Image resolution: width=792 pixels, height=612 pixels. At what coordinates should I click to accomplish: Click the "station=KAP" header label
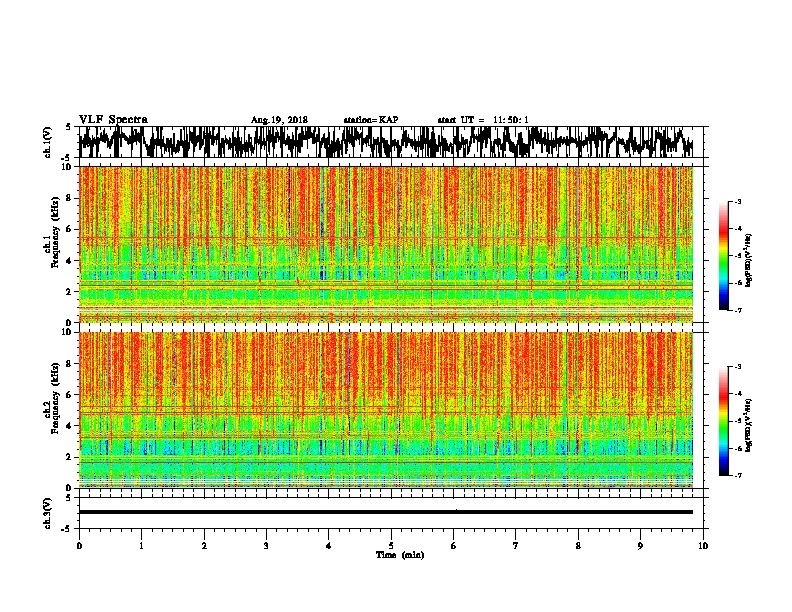371,120
